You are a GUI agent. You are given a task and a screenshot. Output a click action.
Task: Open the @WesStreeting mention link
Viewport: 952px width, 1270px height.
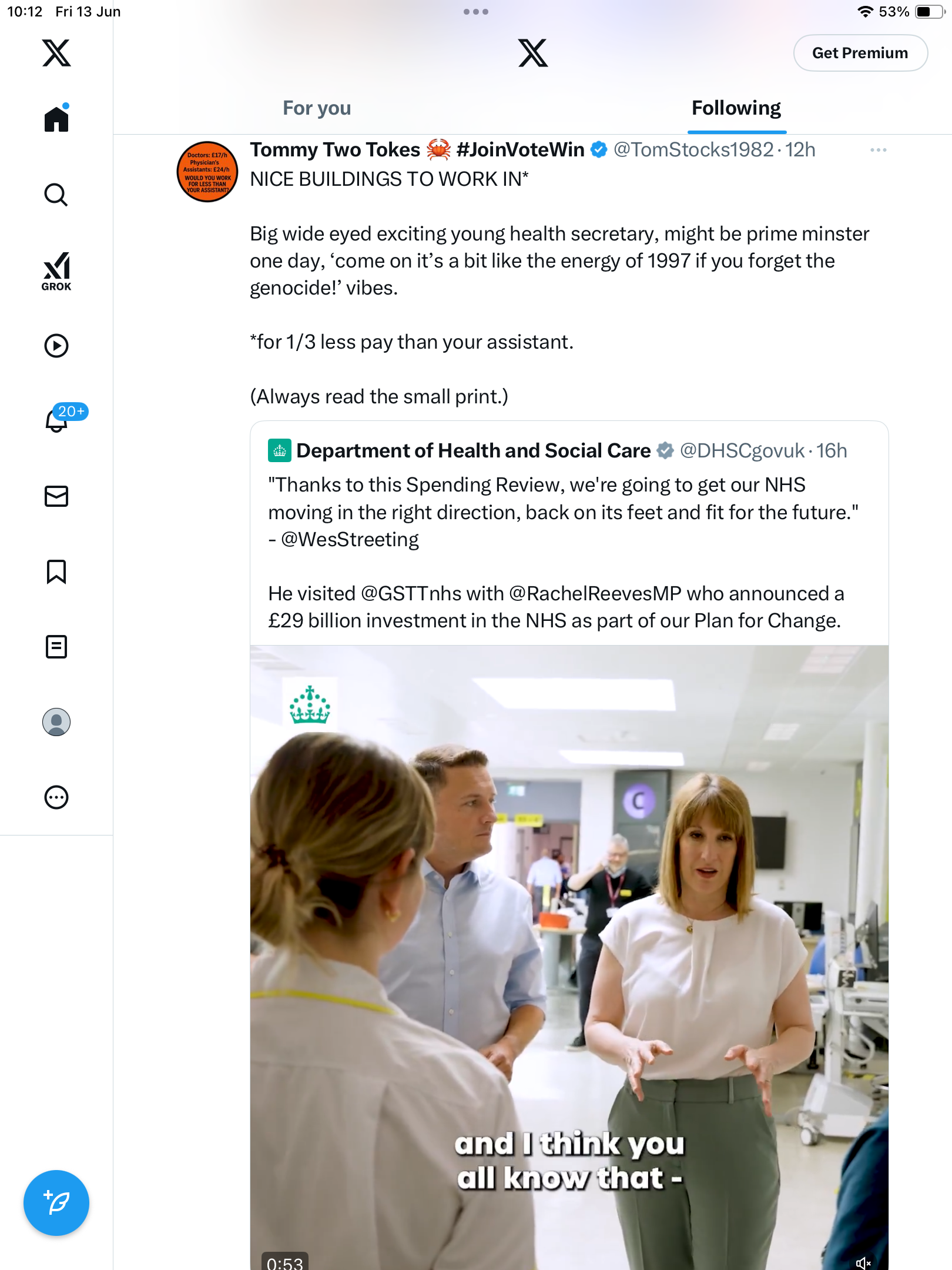[x=350, y=539]
